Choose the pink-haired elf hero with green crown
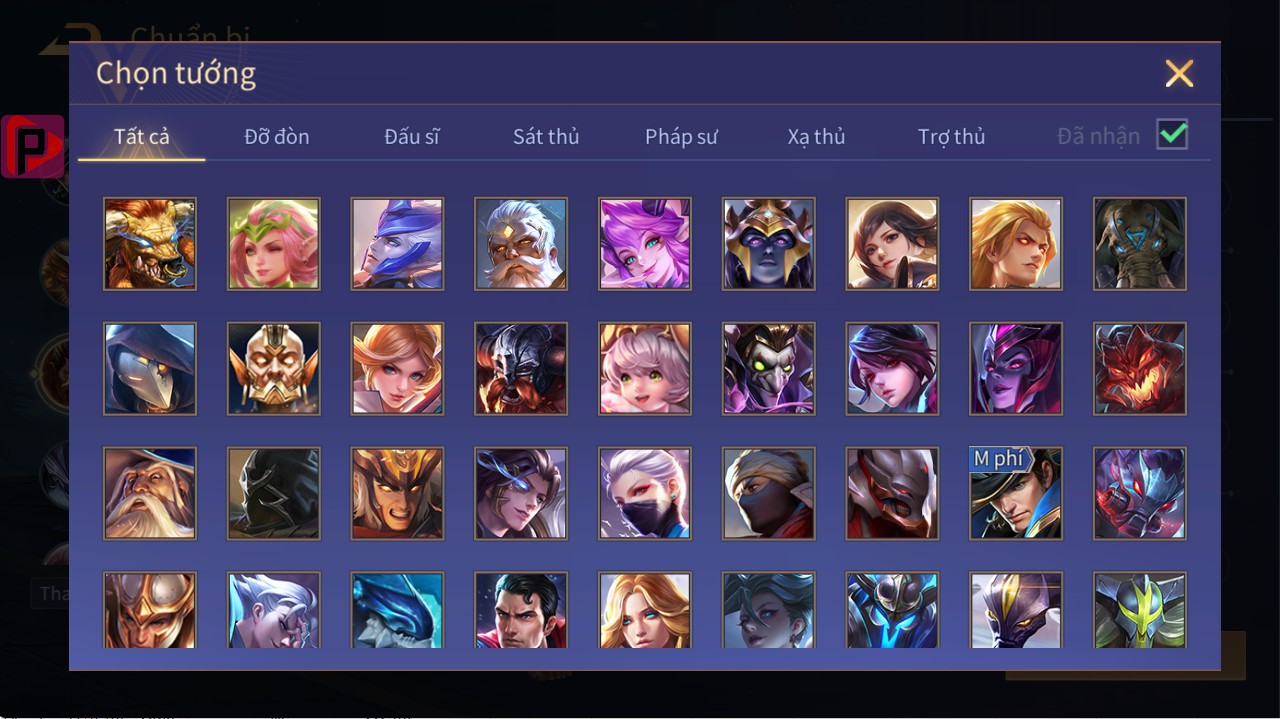The height and width of the screenshot is (719, 1280). coord(274,244)
